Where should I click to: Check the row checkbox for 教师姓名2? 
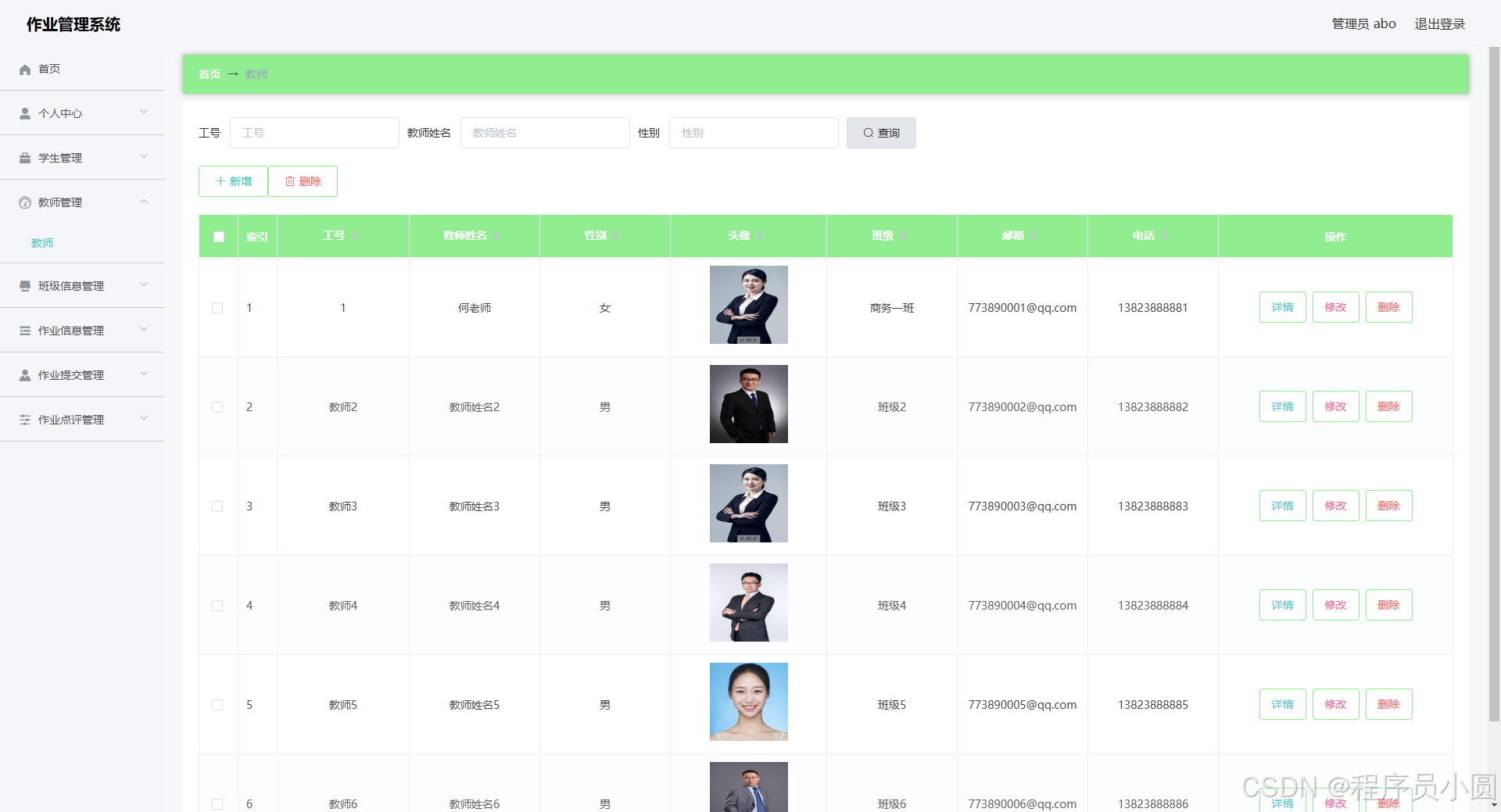(x=217, y=407)
